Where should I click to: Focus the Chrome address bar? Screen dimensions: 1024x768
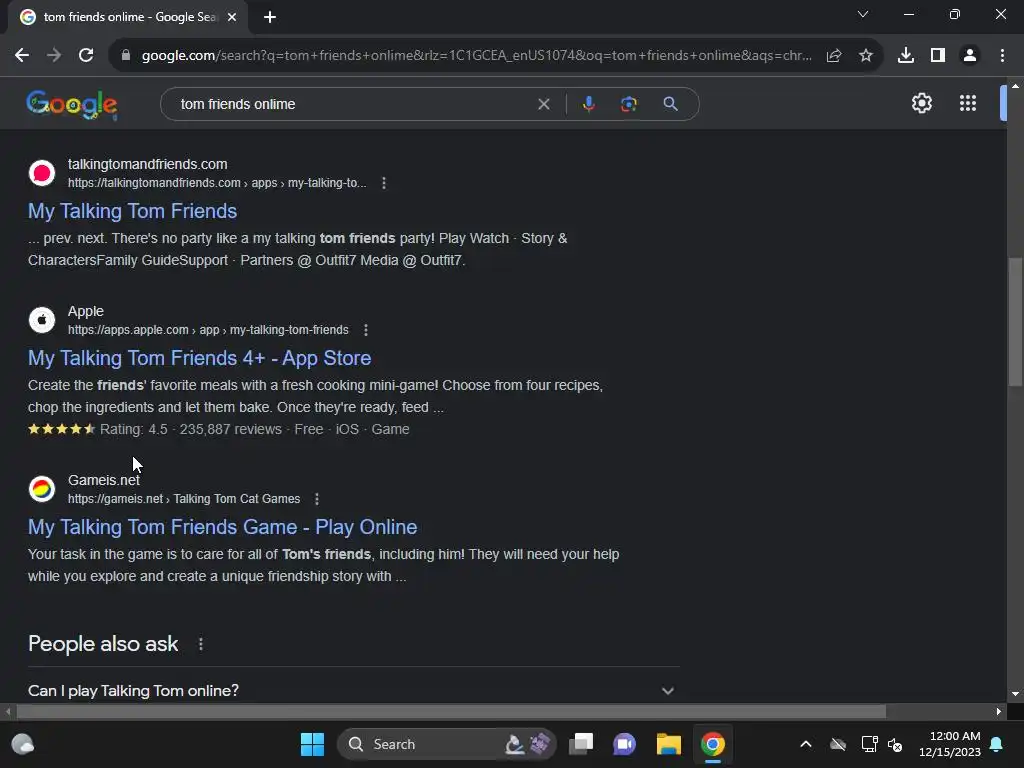[477, 56]
